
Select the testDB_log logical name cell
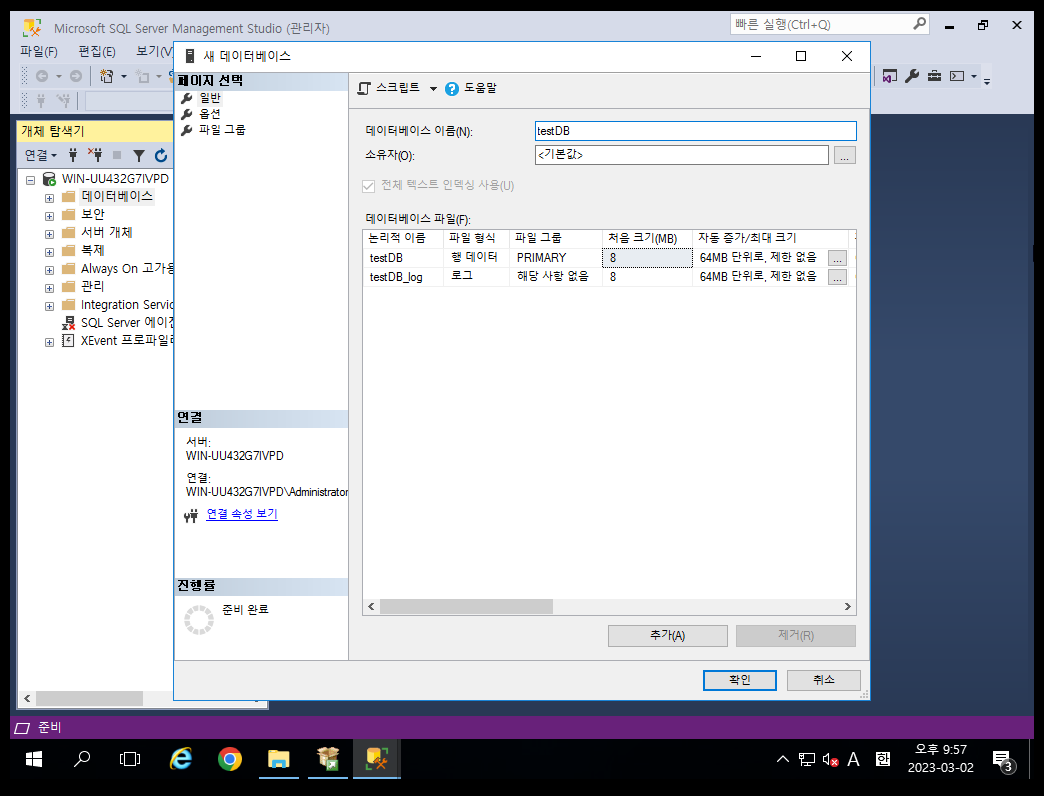click(x=403, y=277)
